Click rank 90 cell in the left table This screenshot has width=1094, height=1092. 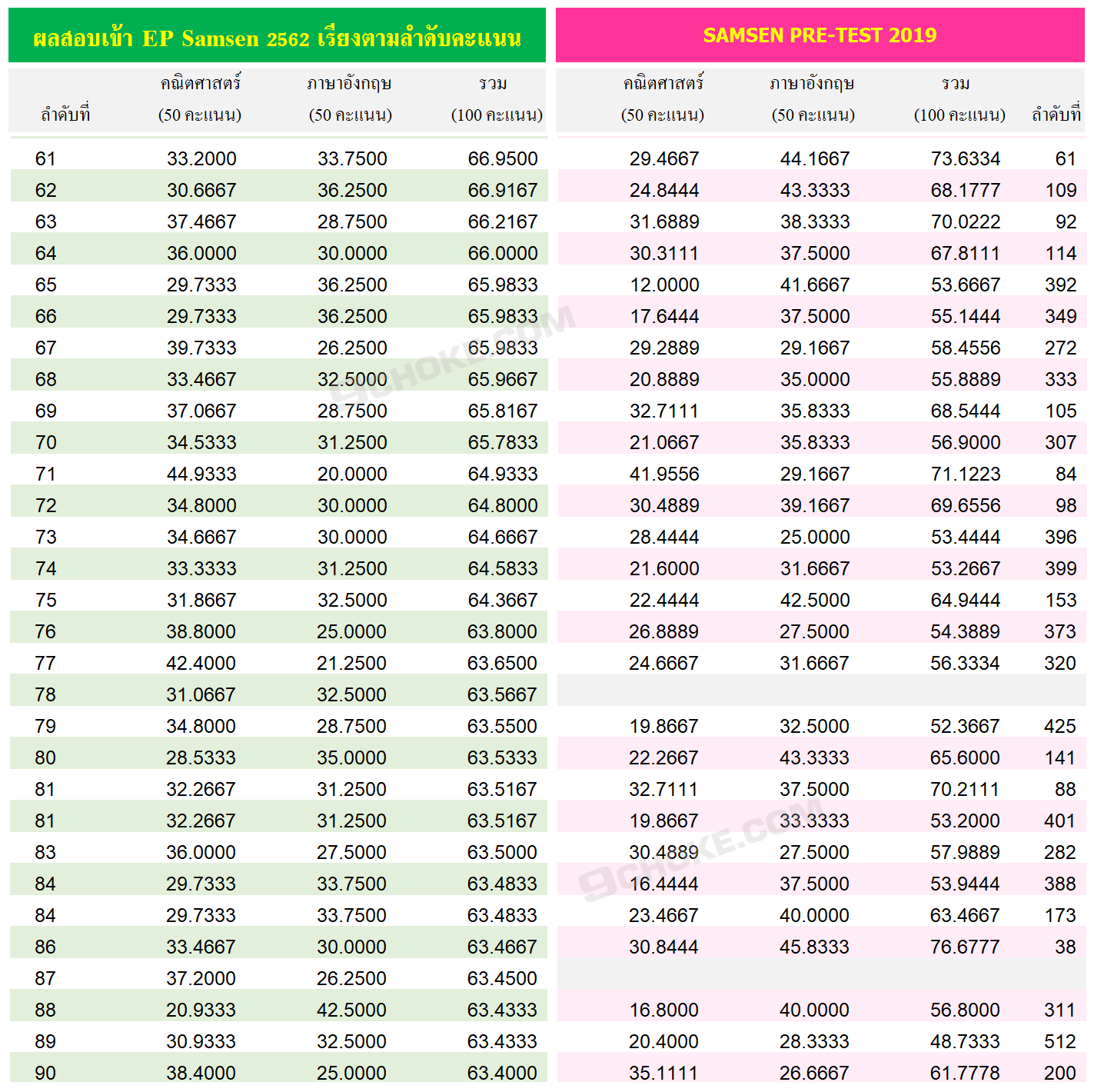(45, 1073)
